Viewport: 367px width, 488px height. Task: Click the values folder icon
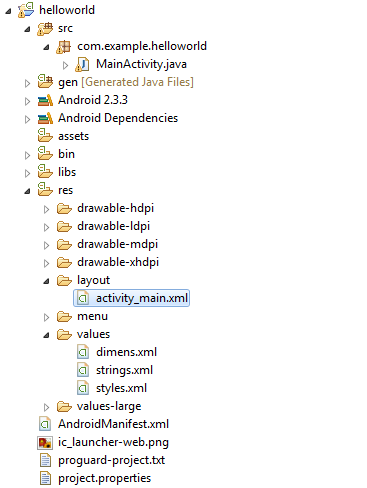click(64, 335)
